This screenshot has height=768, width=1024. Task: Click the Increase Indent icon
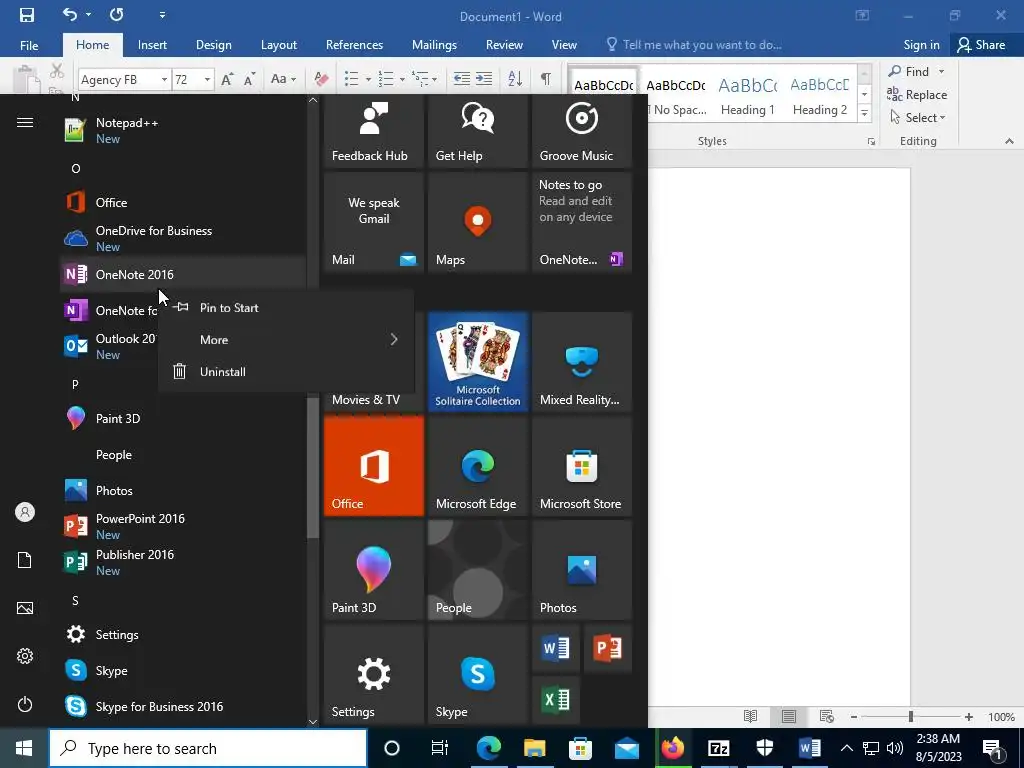click(484, 79)
